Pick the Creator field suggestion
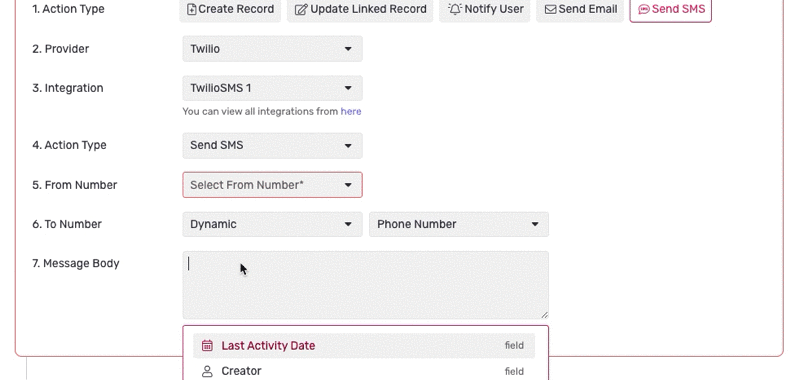 (364, 371)
